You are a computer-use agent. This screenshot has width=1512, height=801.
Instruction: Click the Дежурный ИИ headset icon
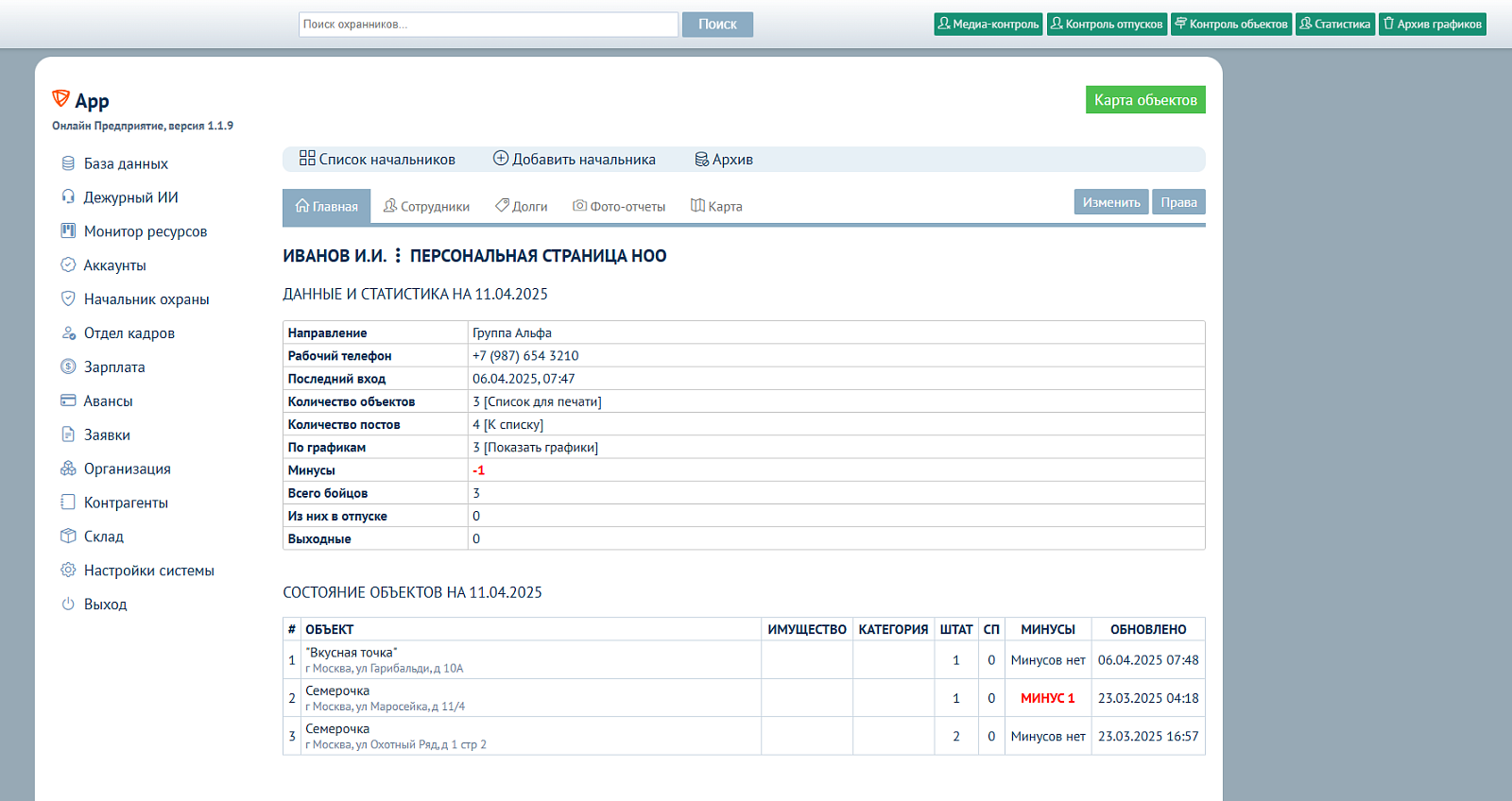(68, 197)
